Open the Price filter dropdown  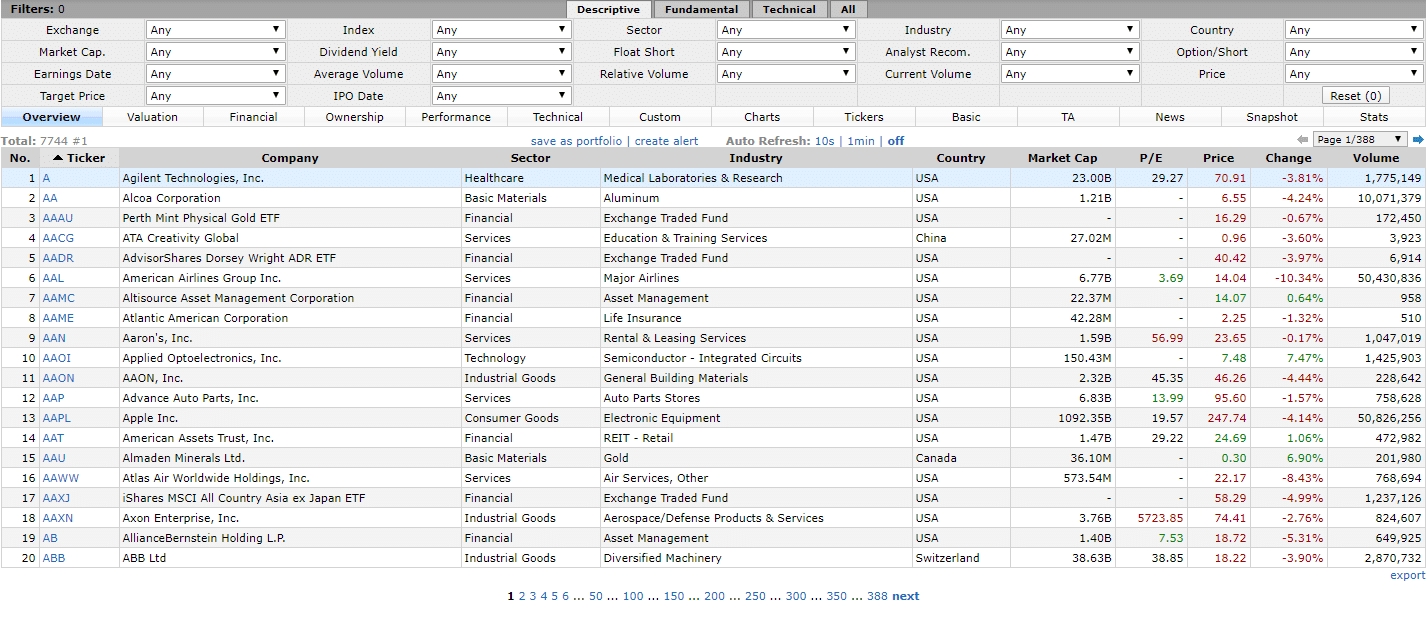click(x=1354, y=74)
